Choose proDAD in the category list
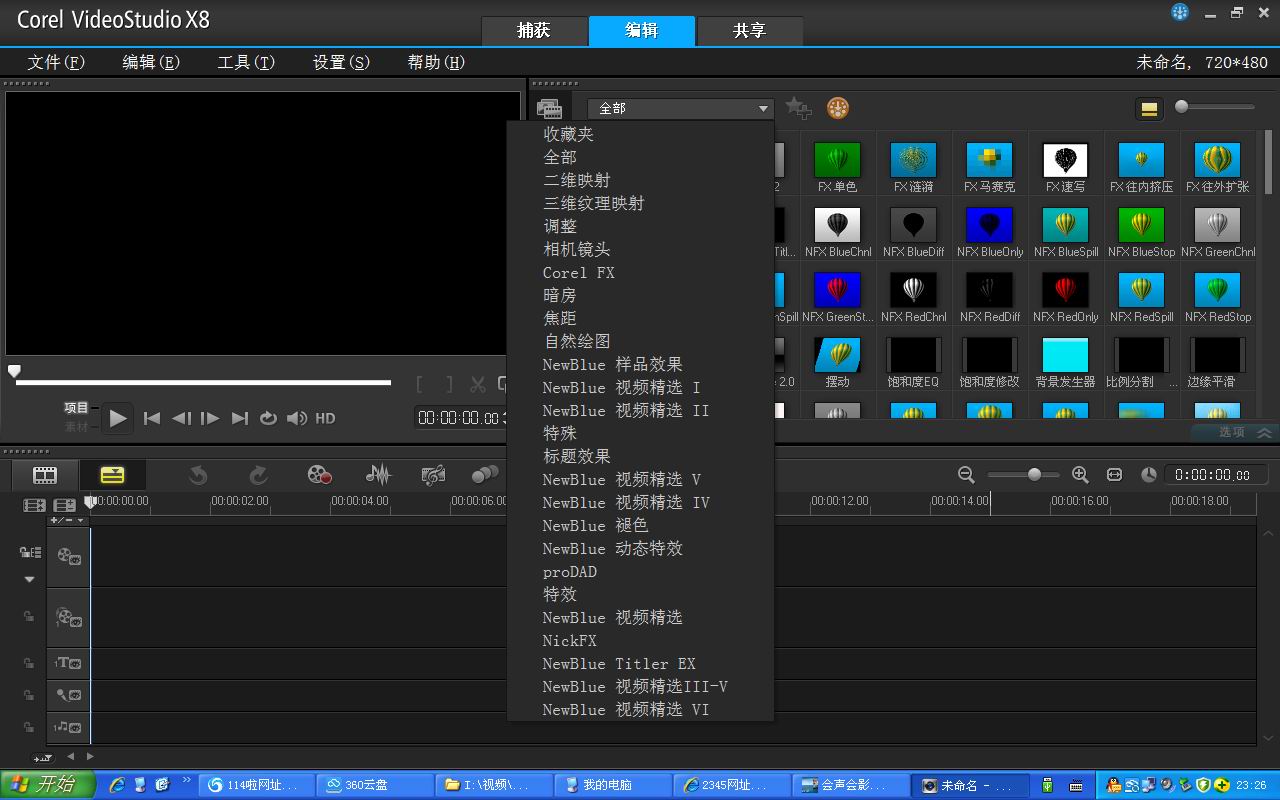The height and width of the screenshot is (800, 1280). [570, 572]
